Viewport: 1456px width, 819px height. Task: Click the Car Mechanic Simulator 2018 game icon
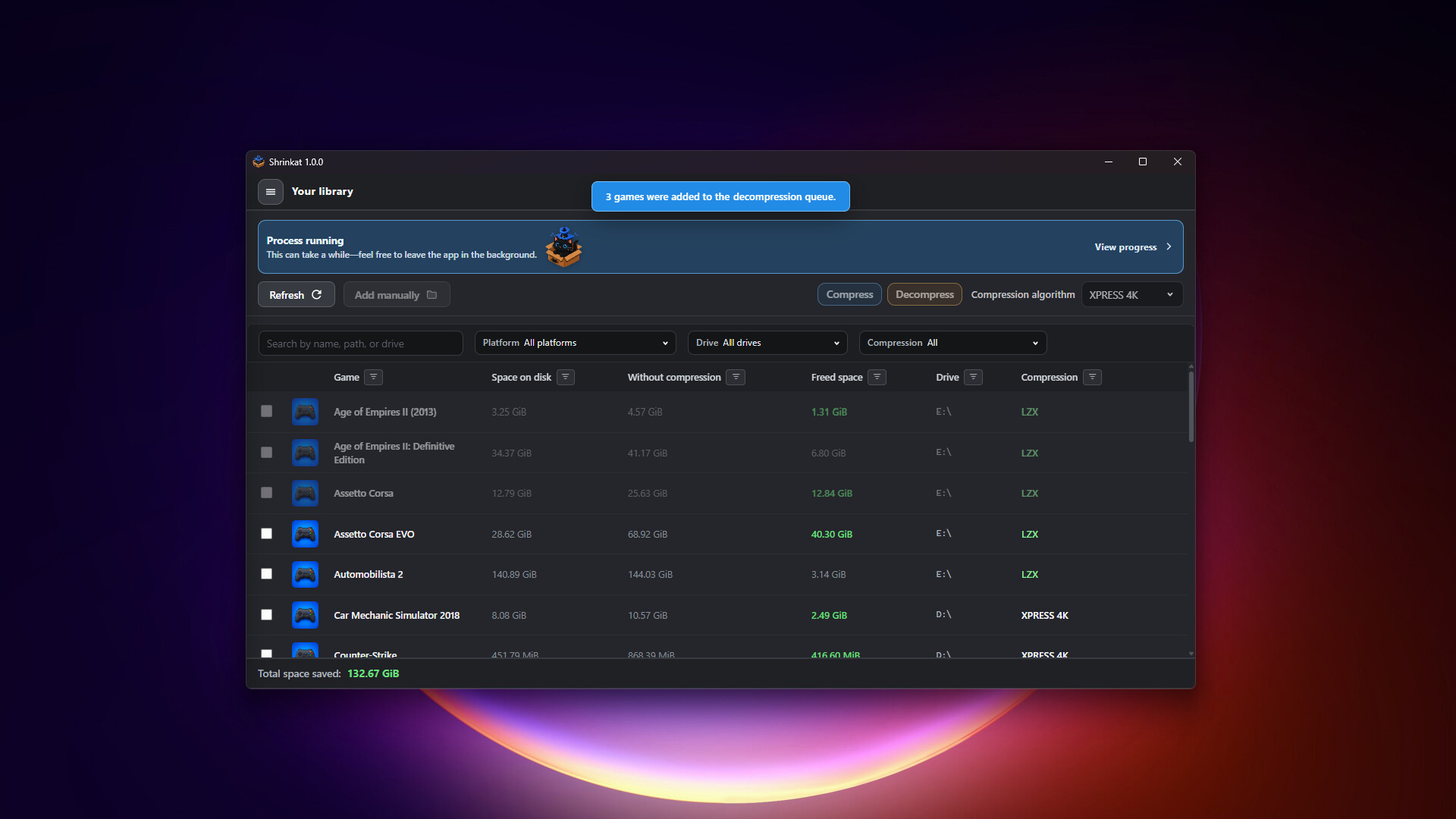point(305,615)
